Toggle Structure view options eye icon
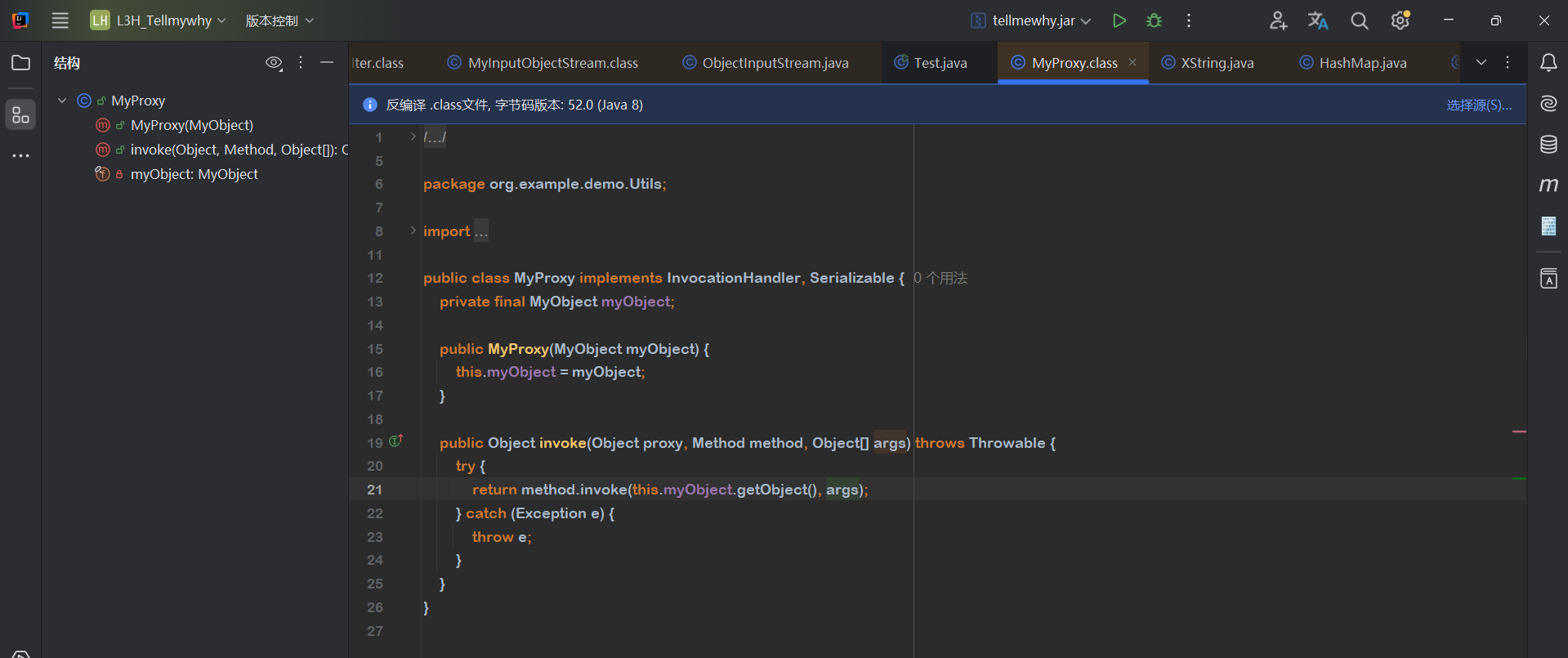This screenshot has width=1568, height=658. pyautogui.click(x=274, y=63)
